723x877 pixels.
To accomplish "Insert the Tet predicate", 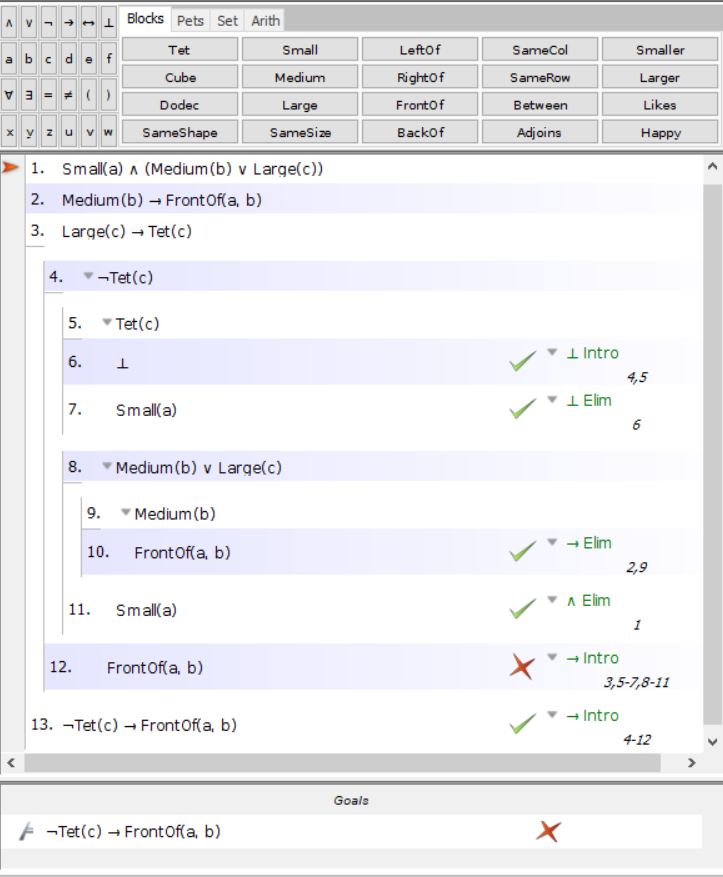I will (x=179, y=50).
